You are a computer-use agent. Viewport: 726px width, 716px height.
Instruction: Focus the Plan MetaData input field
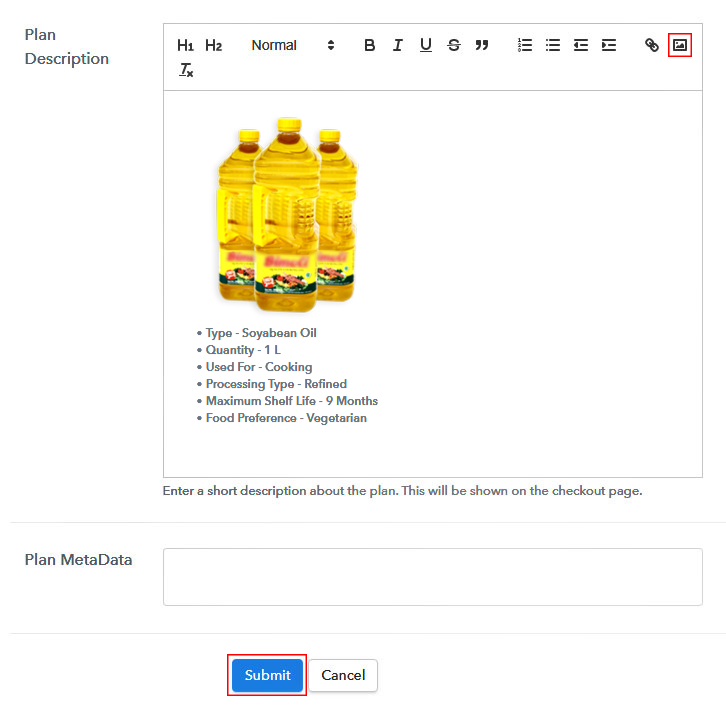click(x=432, y=577)
